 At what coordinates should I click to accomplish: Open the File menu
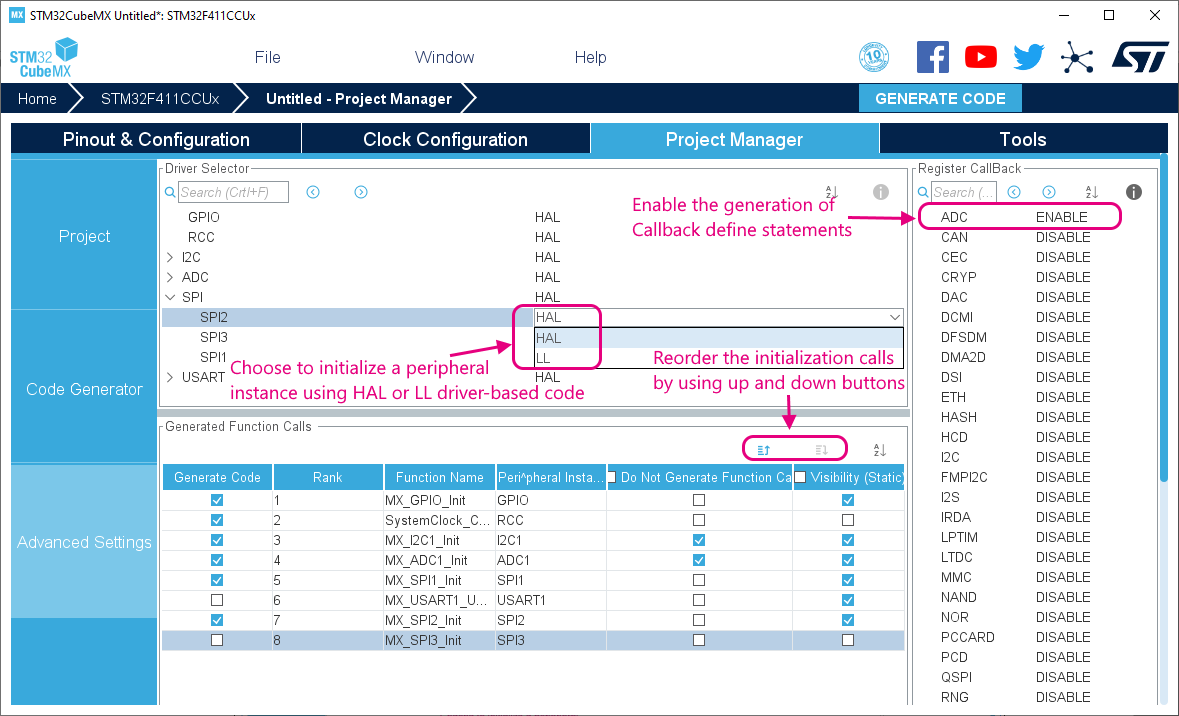(268, 57)
